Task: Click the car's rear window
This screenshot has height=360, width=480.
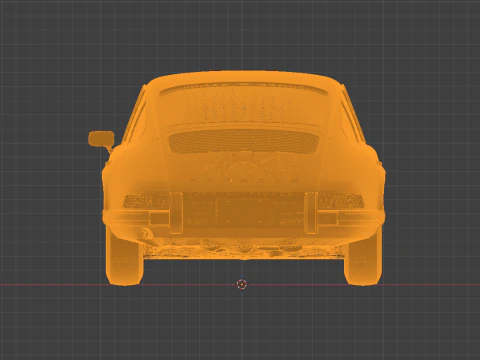Action: [x=244, y=103]
